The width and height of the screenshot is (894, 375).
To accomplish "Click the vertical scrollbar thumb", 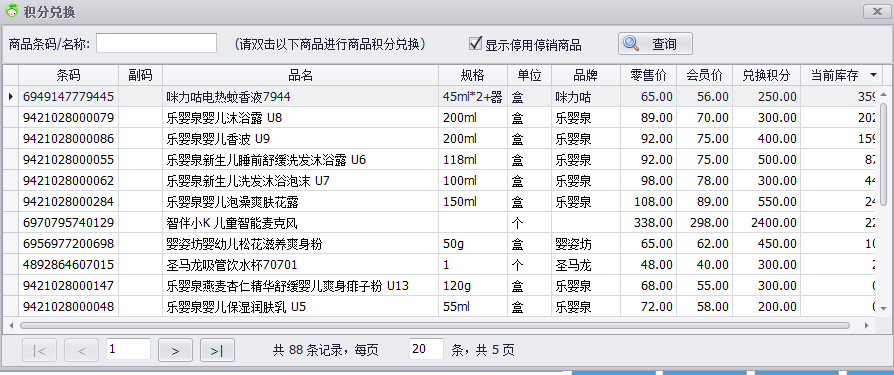I will [x=883, y=154].
